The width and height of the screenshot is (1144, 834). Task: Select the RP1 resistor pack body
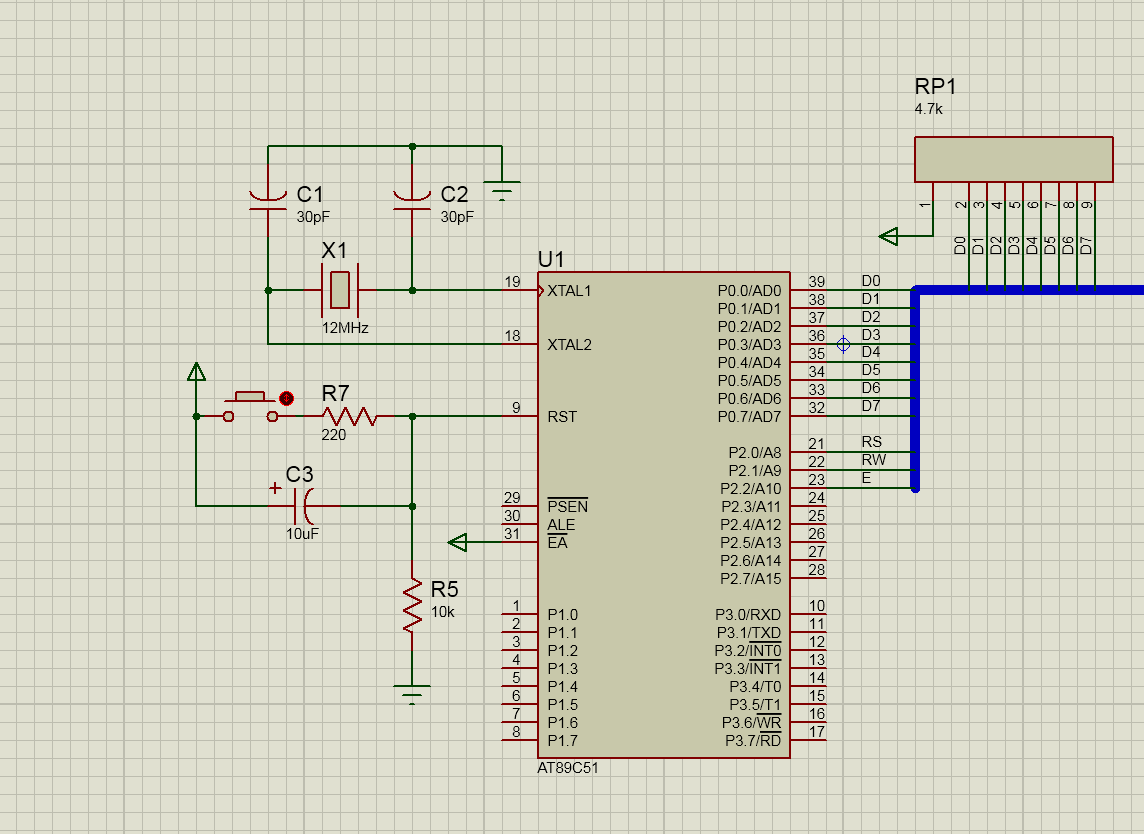(x=1013, y=159)
